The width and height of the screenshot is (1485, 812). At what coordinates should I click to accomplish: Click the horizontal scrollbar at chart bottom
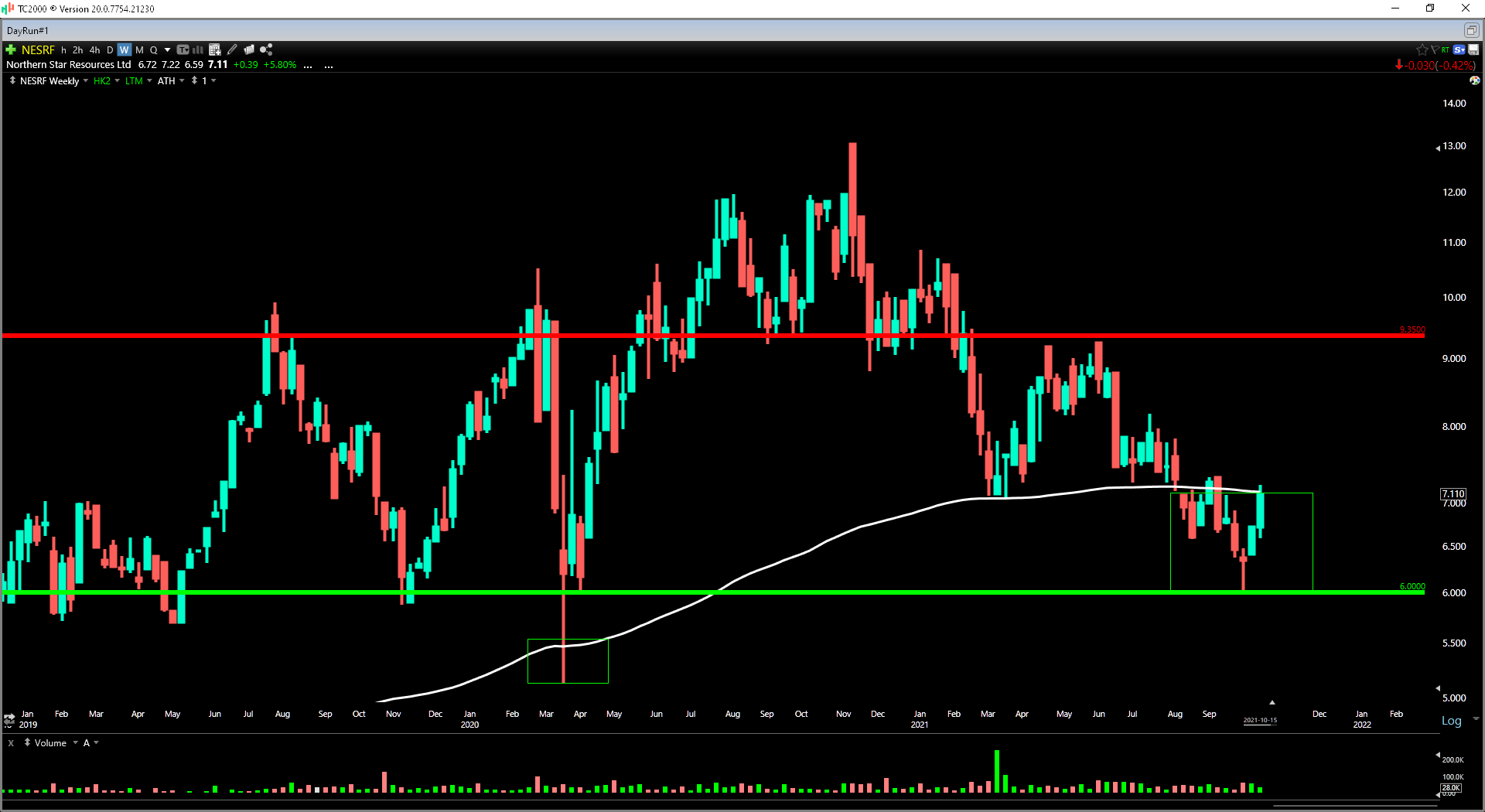(1354, 806)
